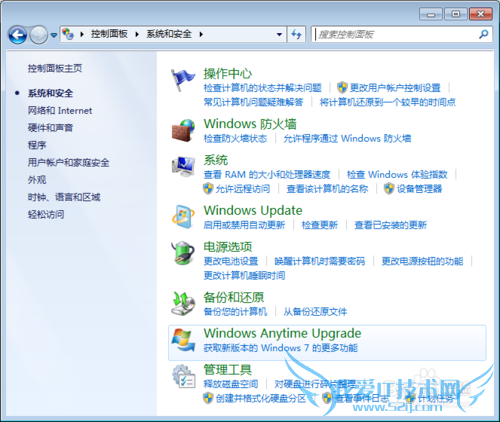
Task: Click 检查更新 link
Action: click(x=320, y=225)
